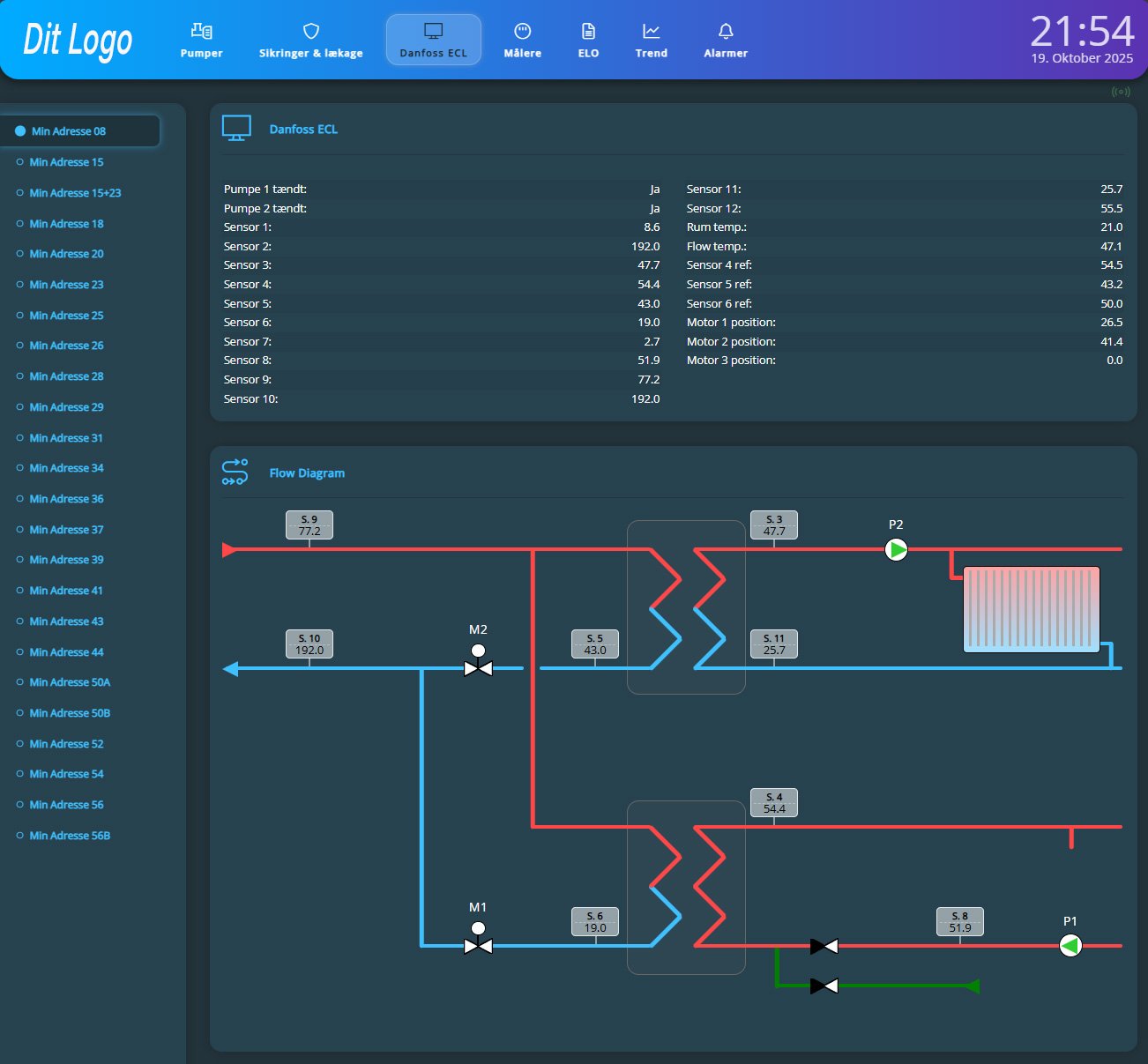Click pump P2 symbol in flow diagram
Viewport: 1148px width, 1064px height.
pyautogui.click(x=896, y=550)
